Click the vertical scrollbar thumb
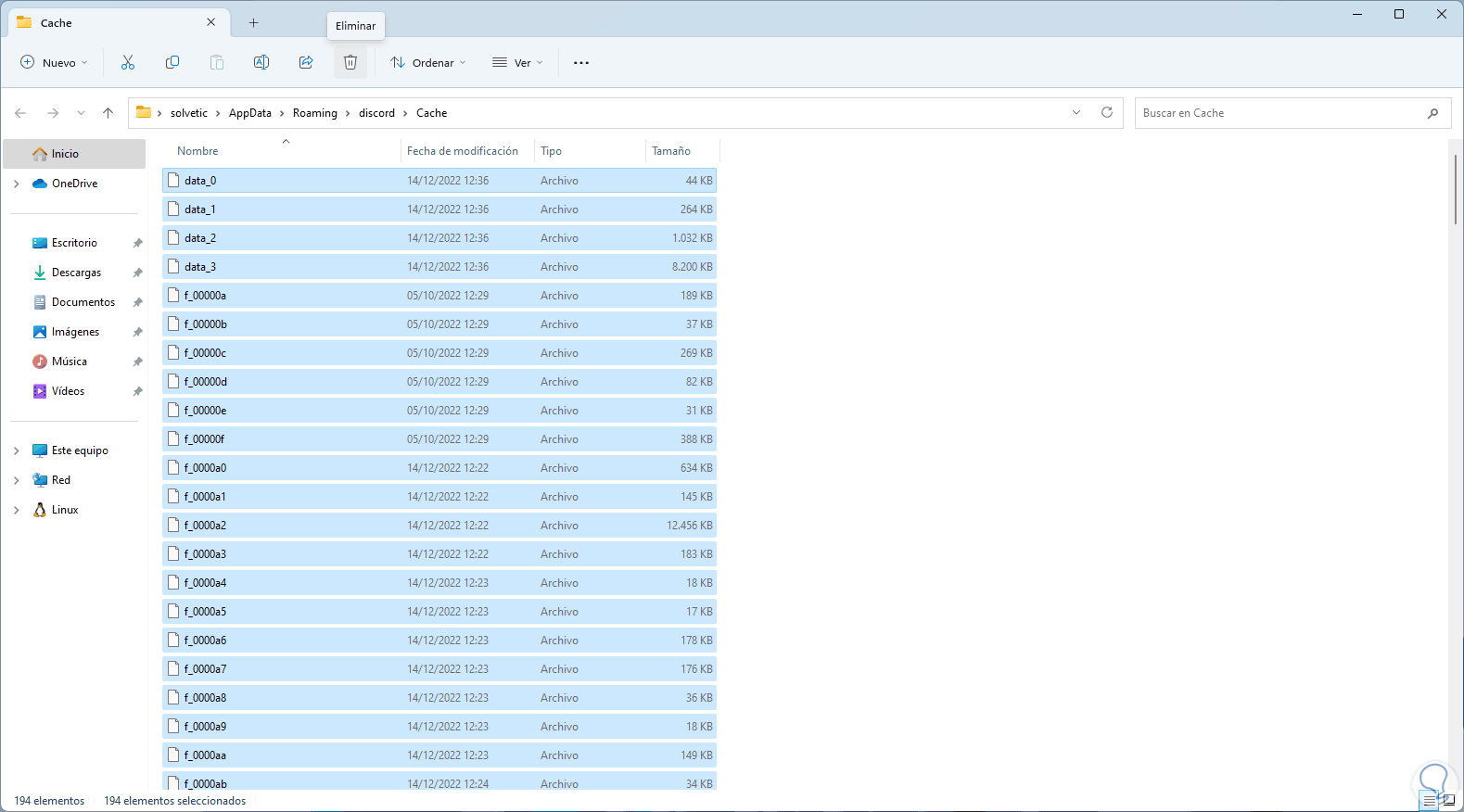Image resolution: width=1464 pixels, height=812 pixels. [x=1456, y=188]
